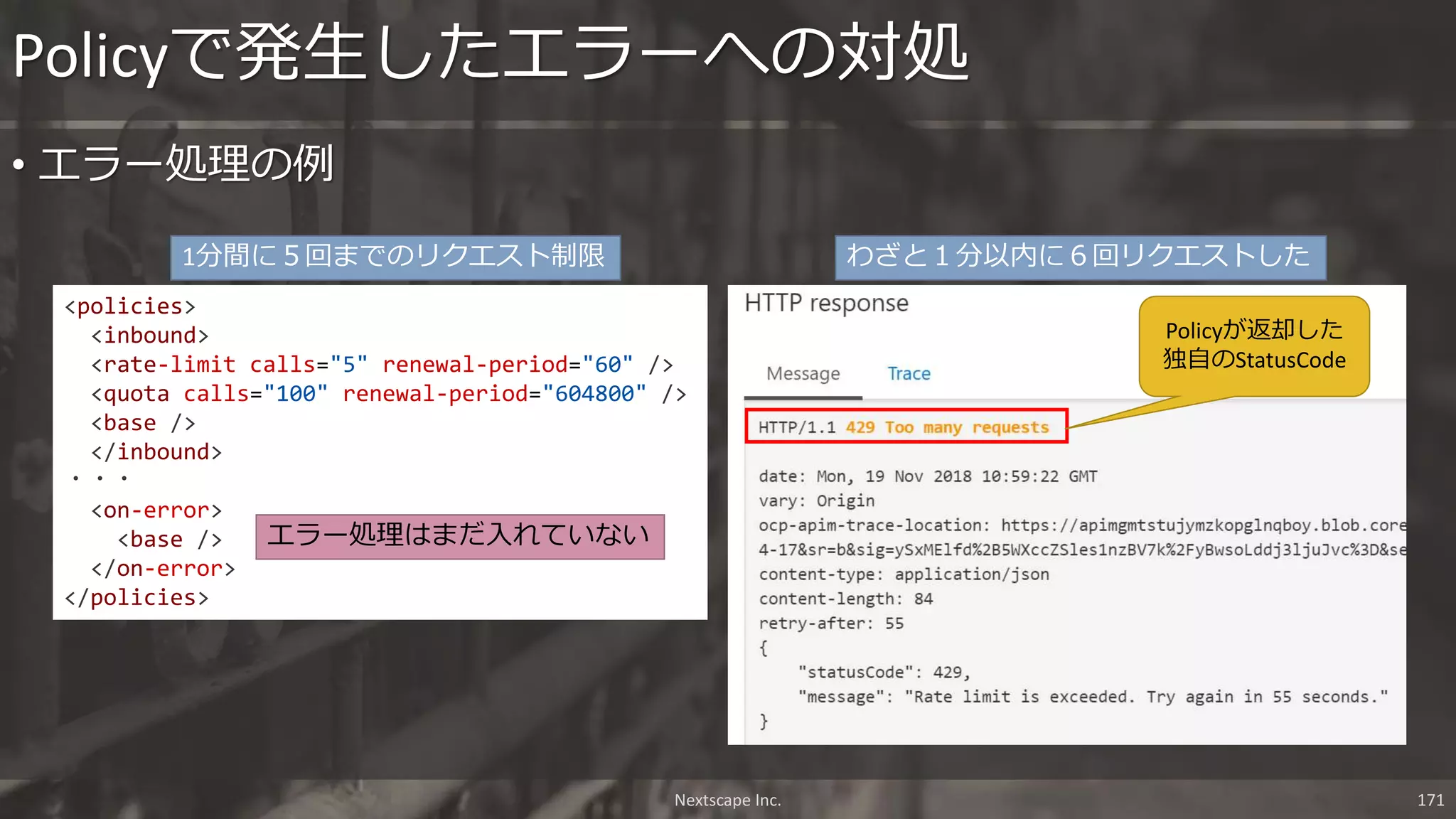1456x819 pixels.
Task: Select the Message tab
Action: point(803,374)
